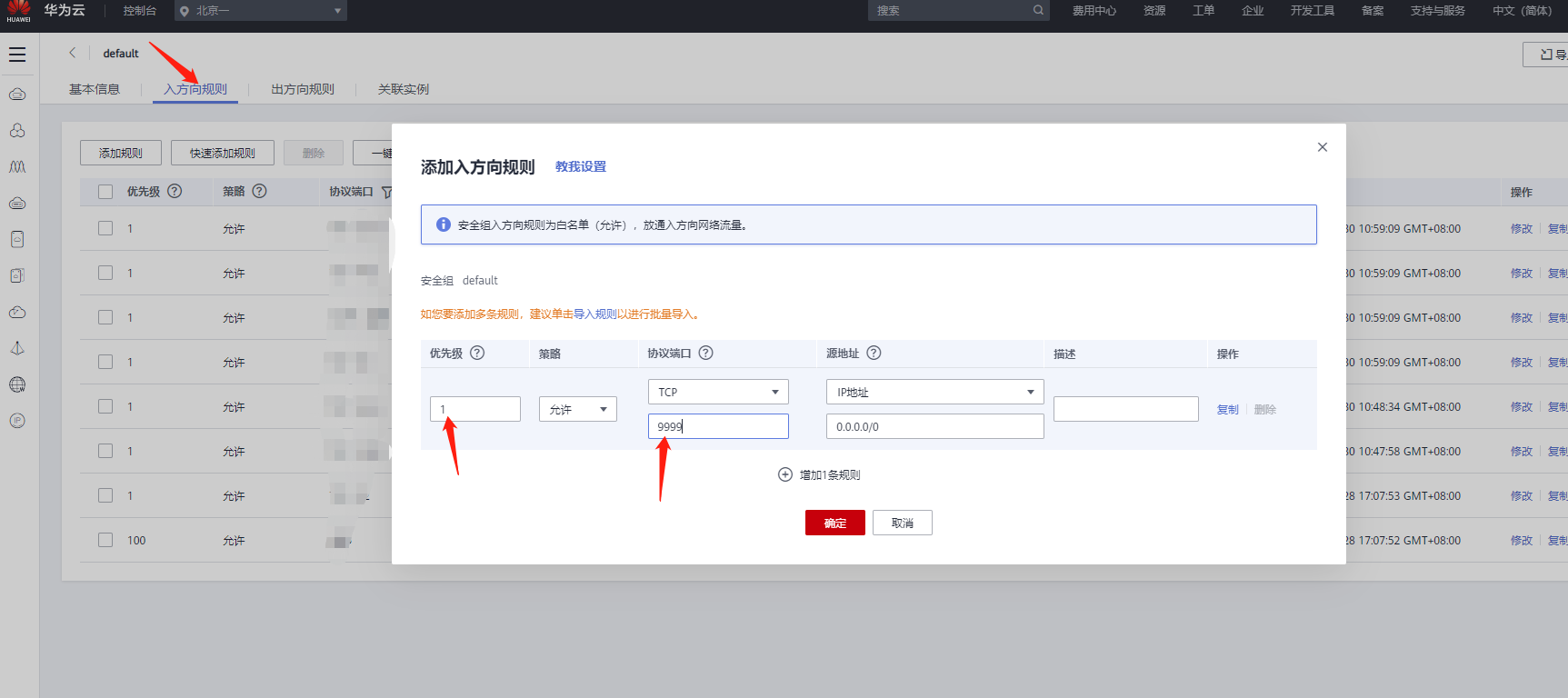Open the language selector at top right
The height and width of the screenshot is (698, 1568).
click(1522, 11)
